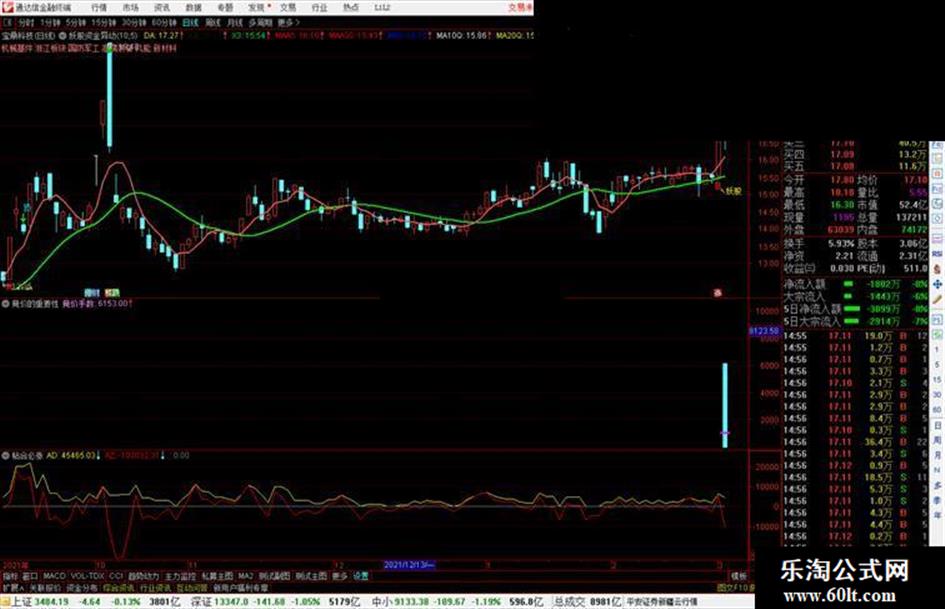Open the 资讯 menu
Viewport: 945px width, 609px height.
(x=162, y=8)
